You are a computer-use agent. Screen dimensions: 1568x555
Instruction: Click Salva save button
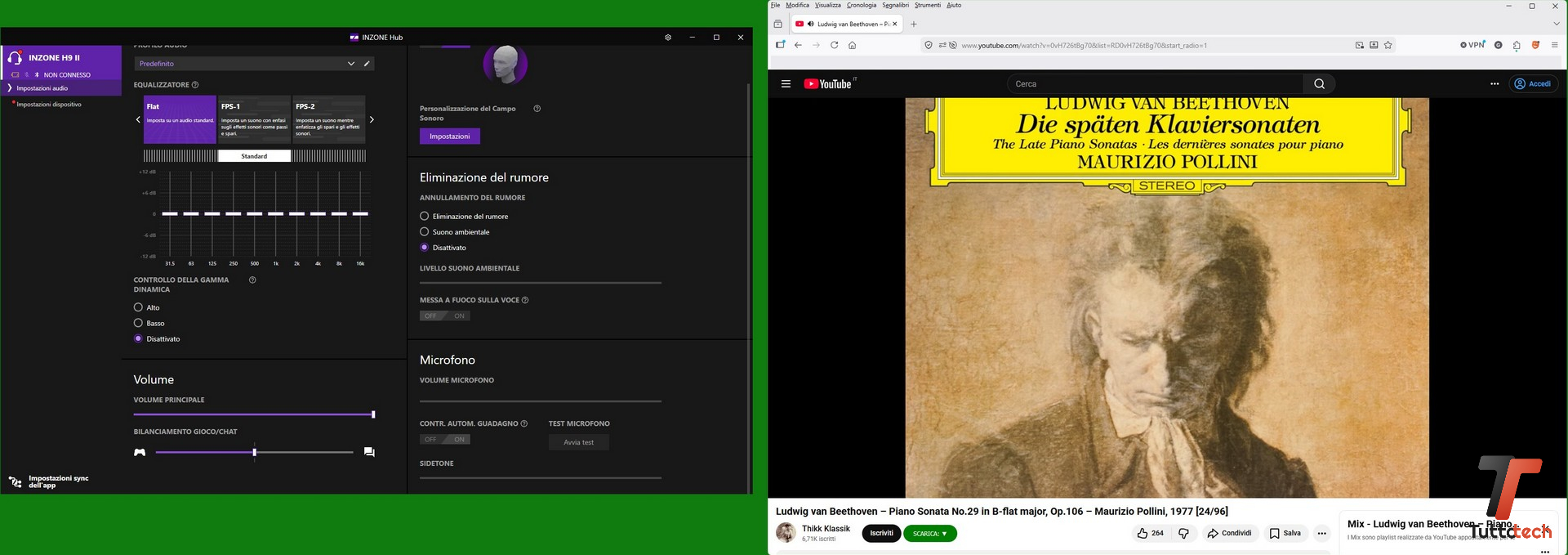click(x=1285, y=534)
